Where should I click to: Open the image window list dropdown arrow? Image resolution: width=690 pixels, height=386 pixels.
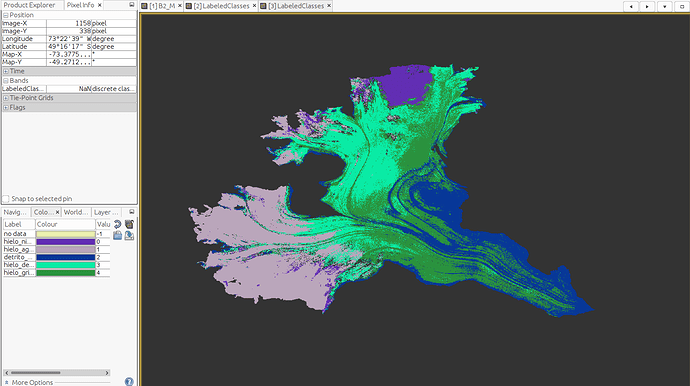point(664,7)
